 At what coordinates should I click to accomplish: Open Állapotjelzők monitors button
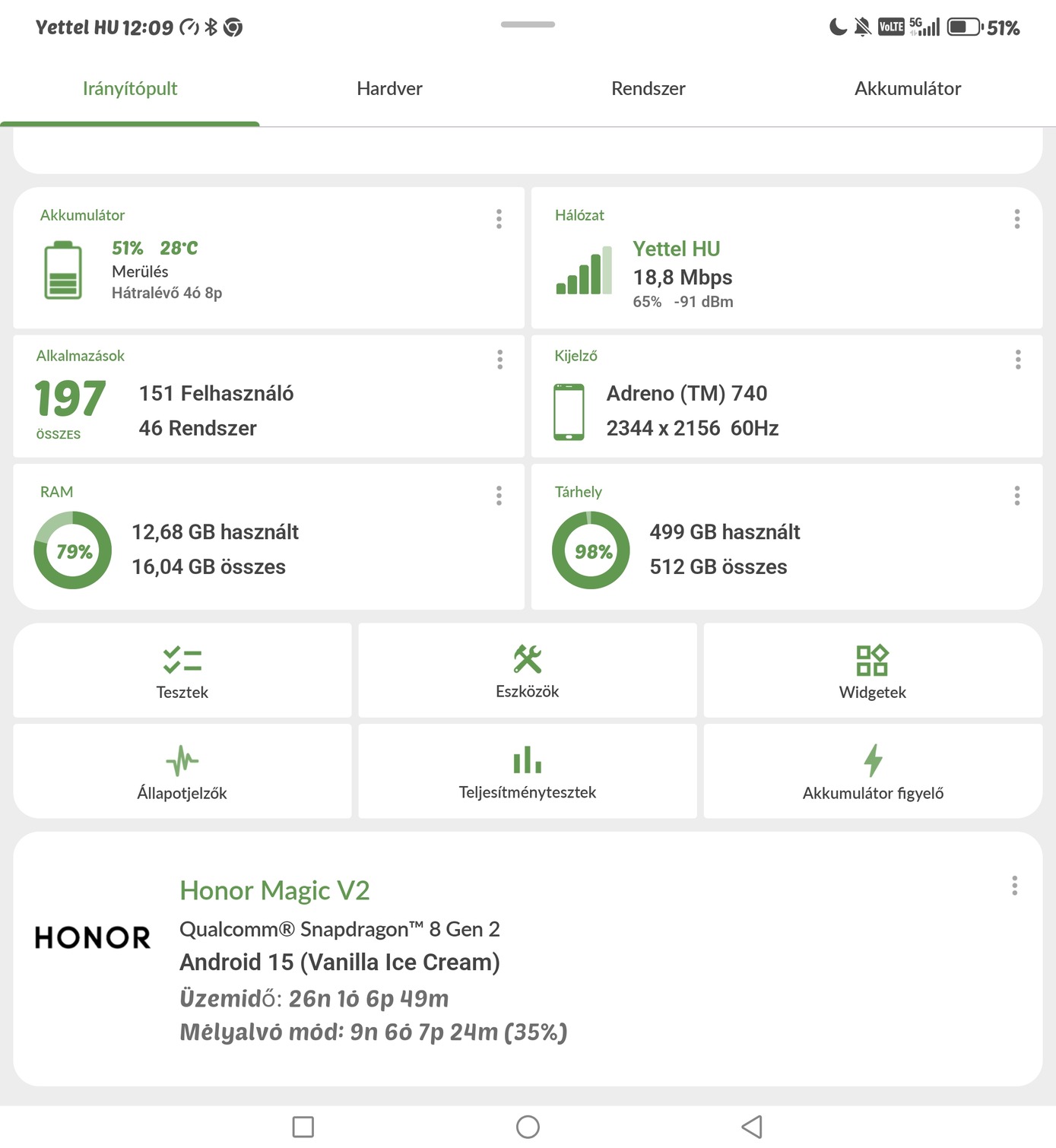(182, 771)
